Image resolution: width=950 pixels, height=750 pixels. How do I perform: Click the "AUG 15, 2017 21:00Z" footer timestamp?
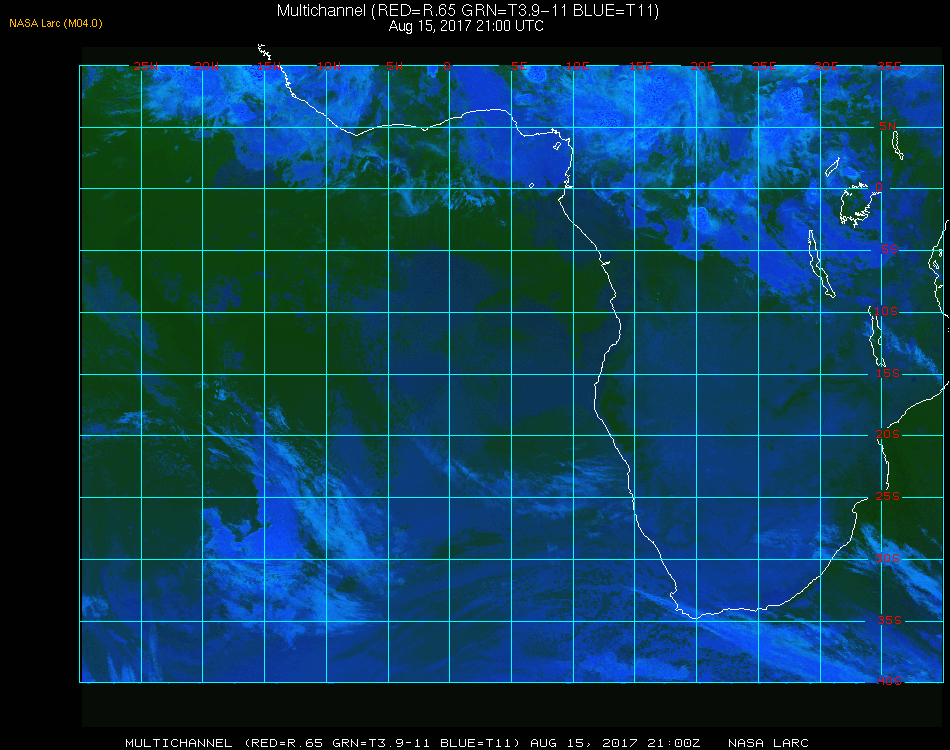(x=615, y=743)
